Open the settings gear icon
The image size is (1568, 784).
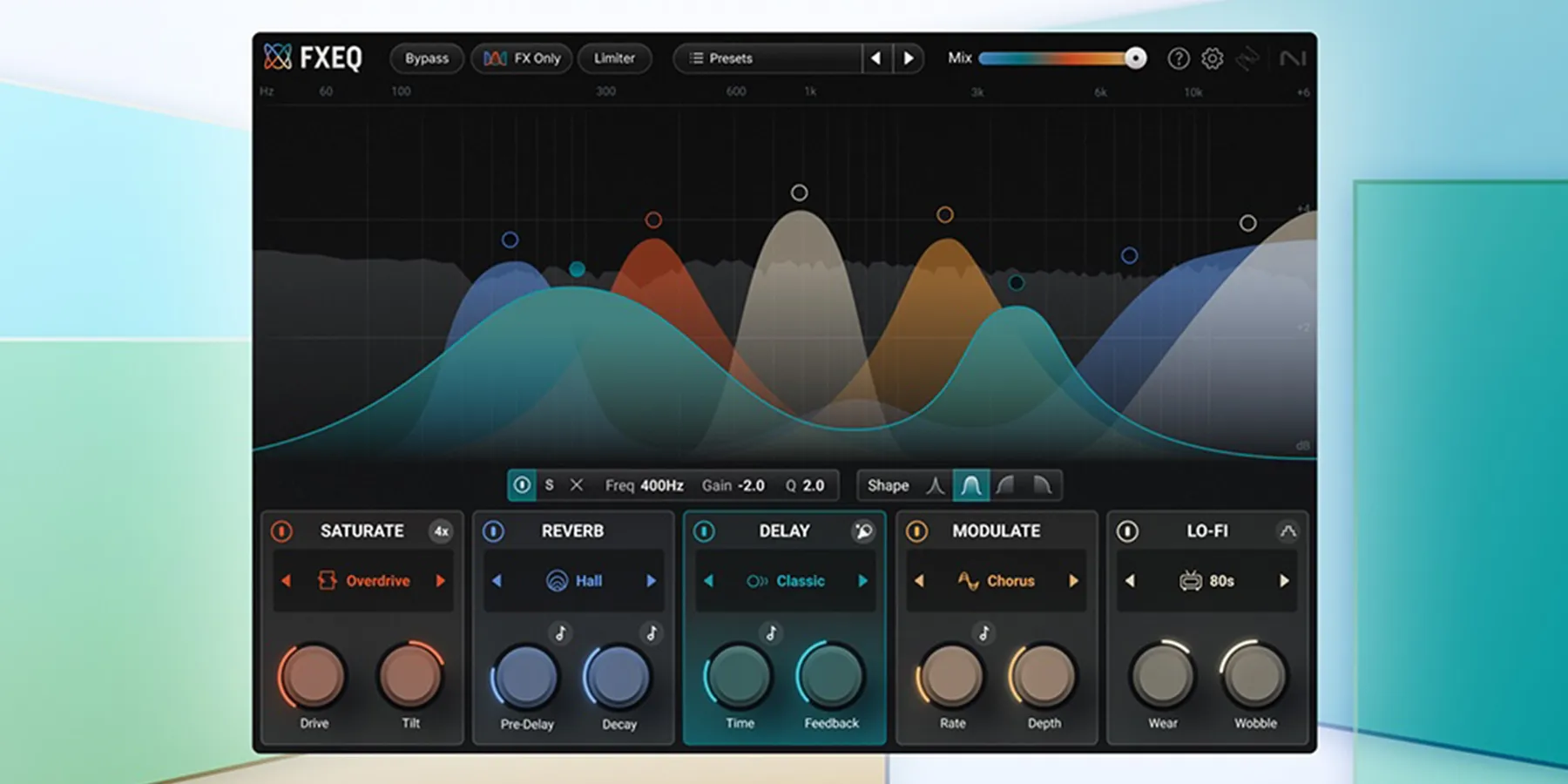pyautogui.click(x=1211, y=58)
